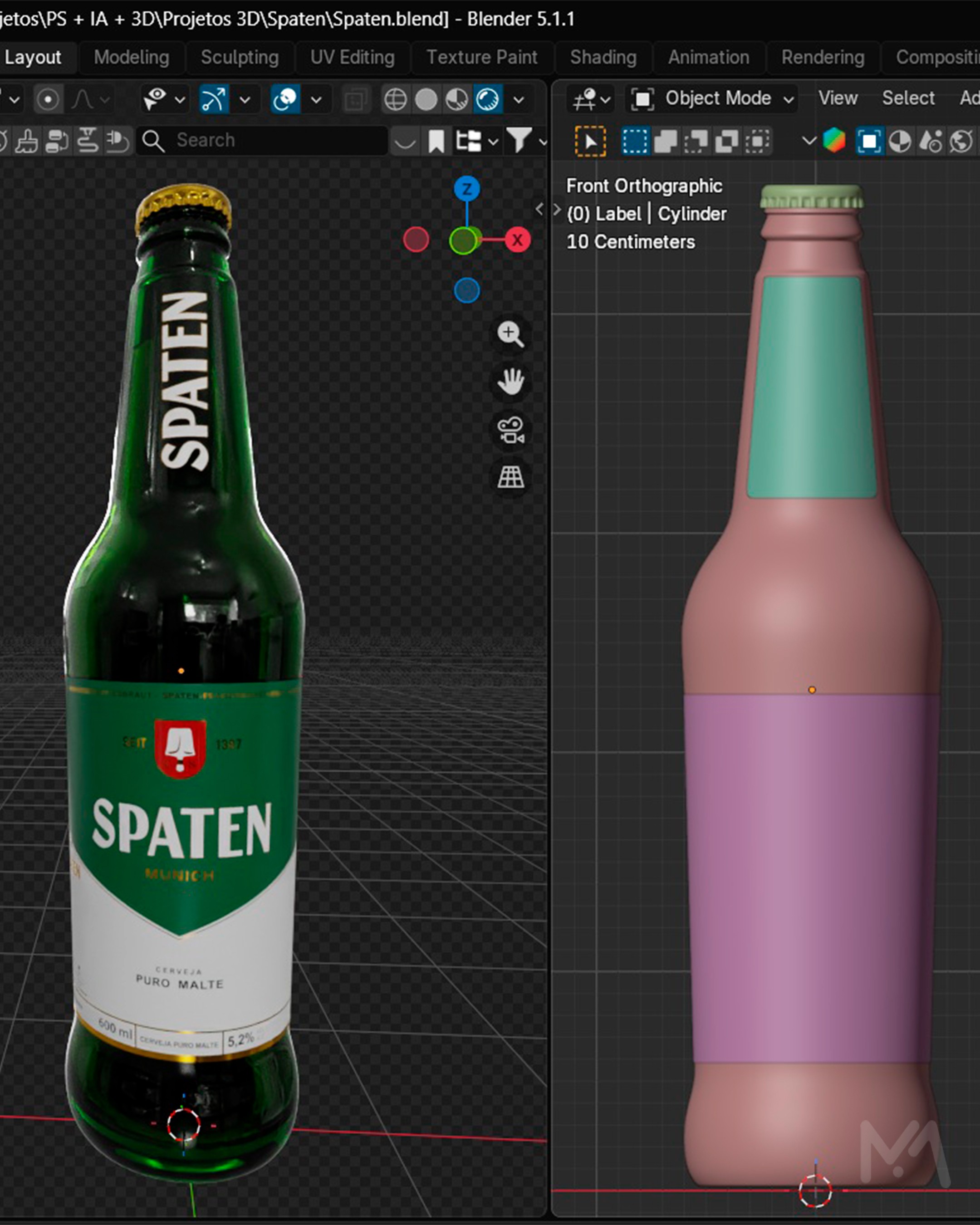Click the world globe icon
This screenshot has height=1225, width=980.
tap(960, 141)
